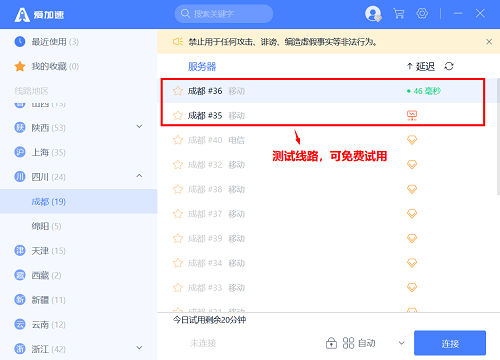Close the yellow warning notice

click(x=489, y=42)
